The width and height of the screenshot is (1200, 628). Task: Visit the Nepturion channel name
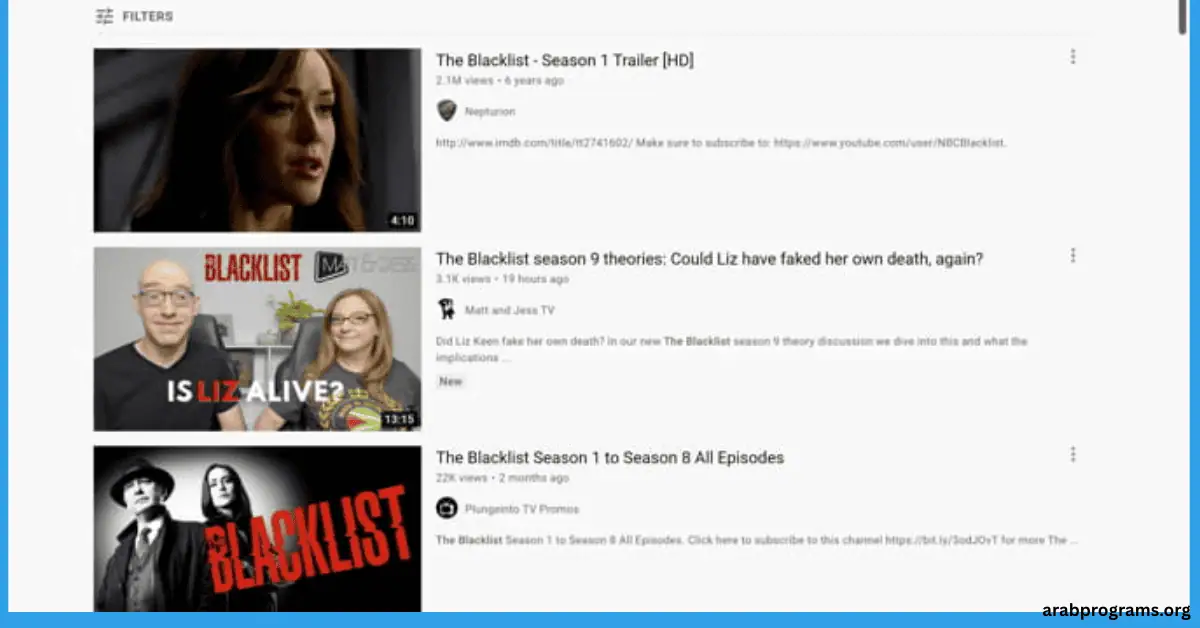tap(490, 112)
